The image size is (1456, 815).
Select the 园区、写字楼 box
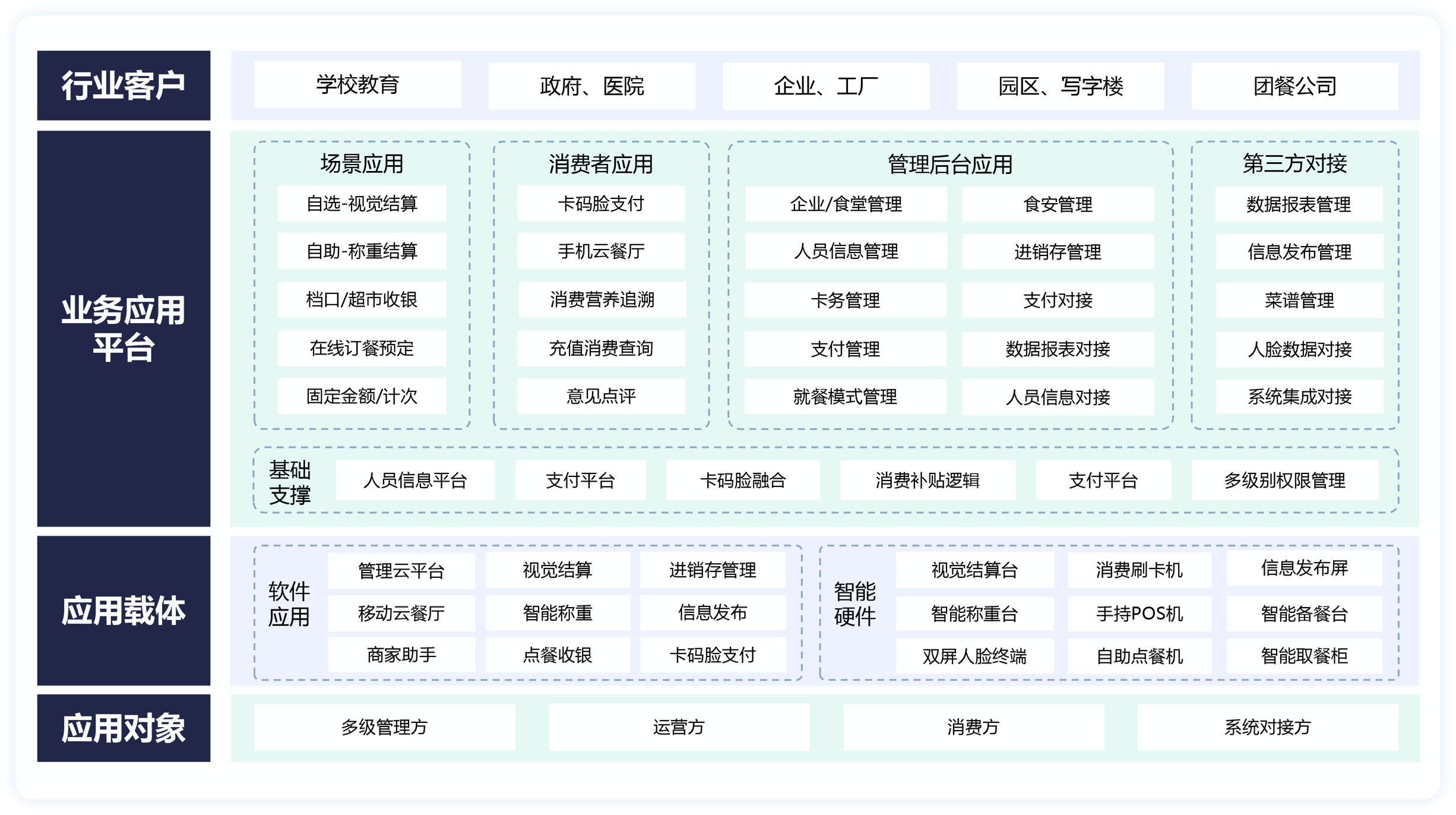tap(1061, 86)
